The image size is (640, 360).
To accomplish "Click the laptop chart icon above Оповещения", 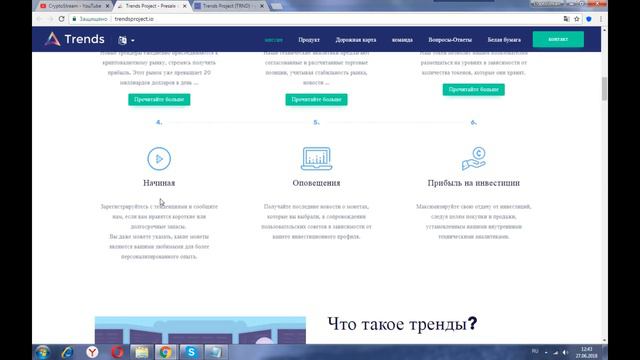I will pyautogui.click(x=316, y=159).
